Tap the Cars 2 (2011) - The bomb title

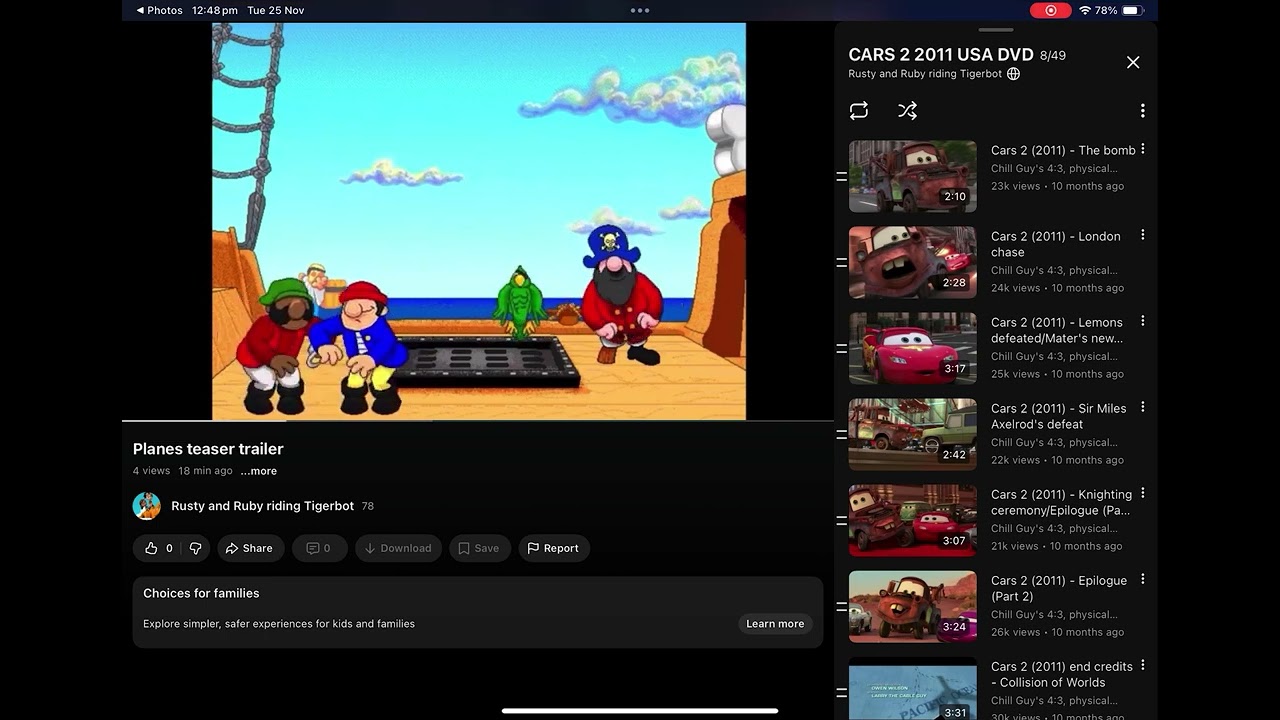pyautogui.click(x=1063, y=150)
